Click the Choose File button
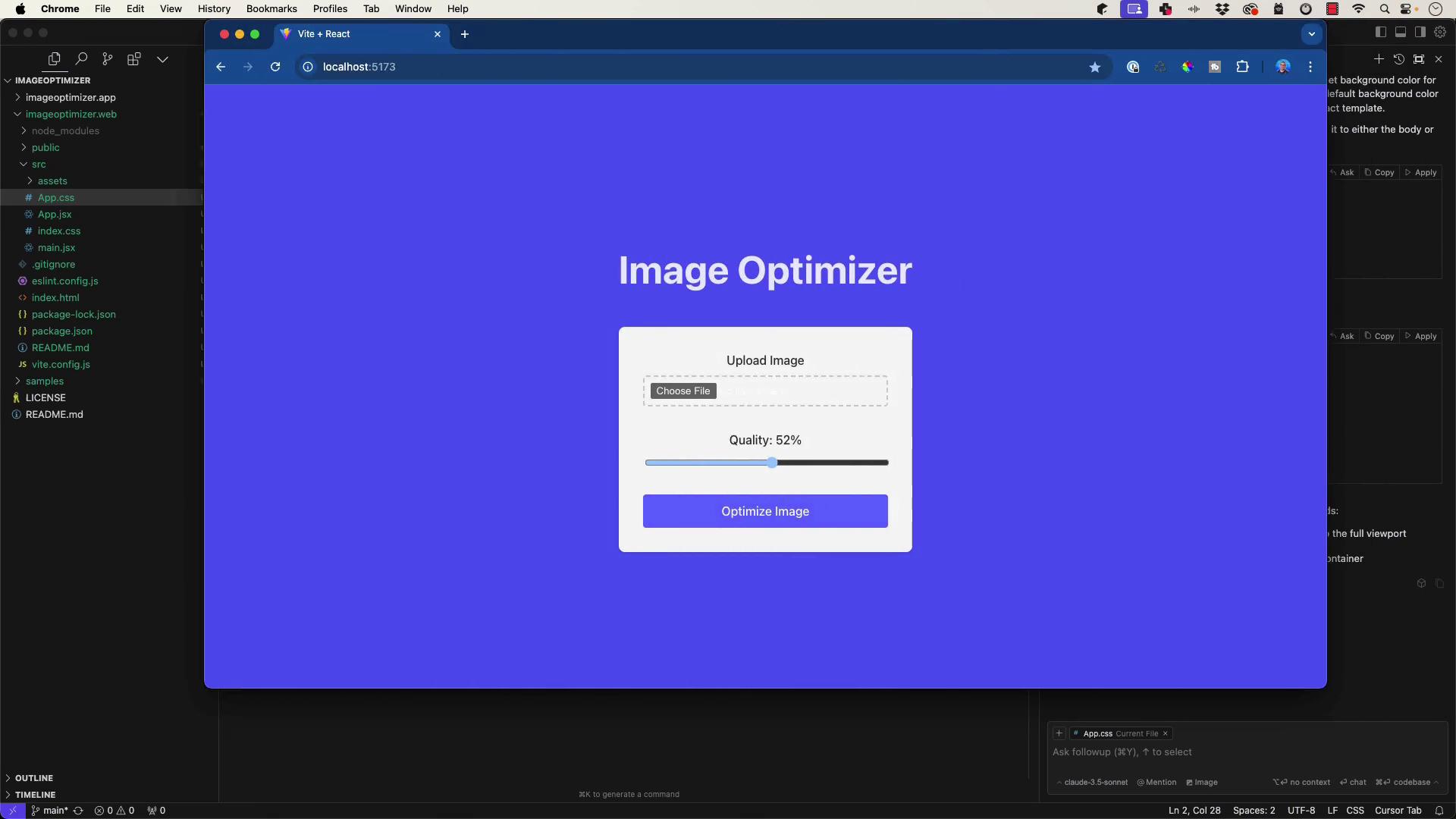Image resolution: width=1456 pixels, height=819 pixels. point(682,391)
